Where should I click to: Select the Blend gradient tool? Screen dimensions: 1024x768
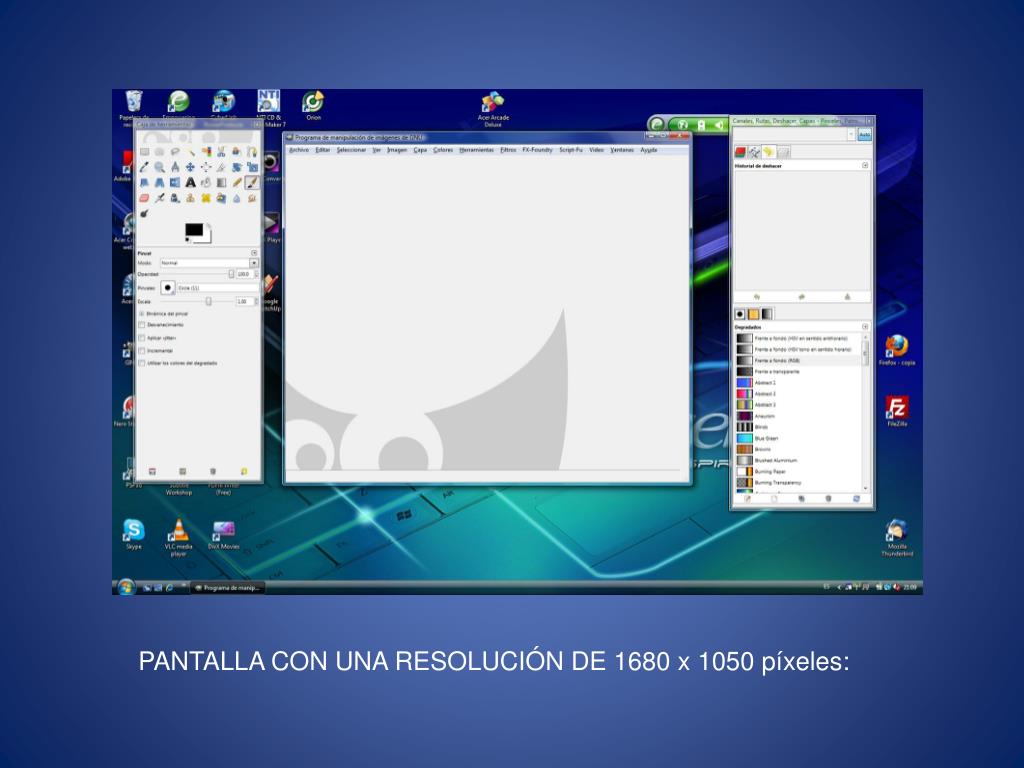[x=221, y=183]
